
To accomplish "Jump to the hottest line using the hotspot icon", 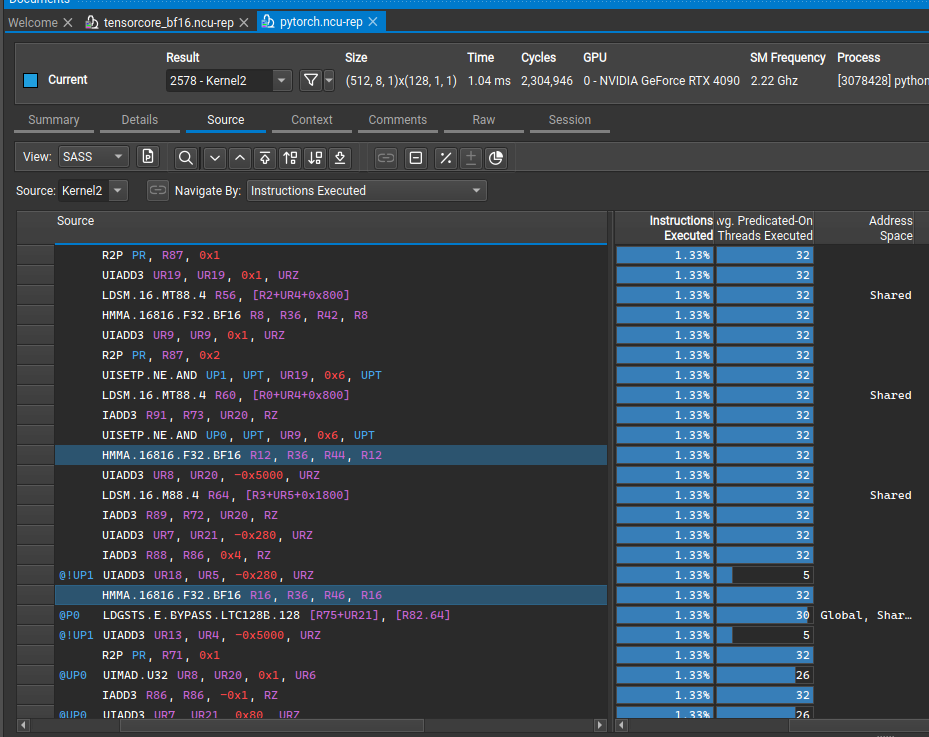I will [267, 157].
